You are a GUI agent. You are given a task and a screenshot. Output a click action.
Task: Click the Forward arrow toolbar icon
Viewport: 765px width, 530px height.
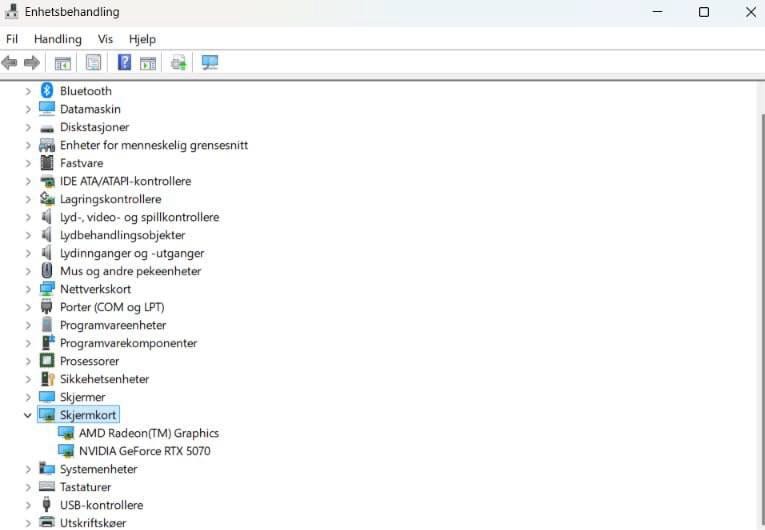tap(32, 62)
